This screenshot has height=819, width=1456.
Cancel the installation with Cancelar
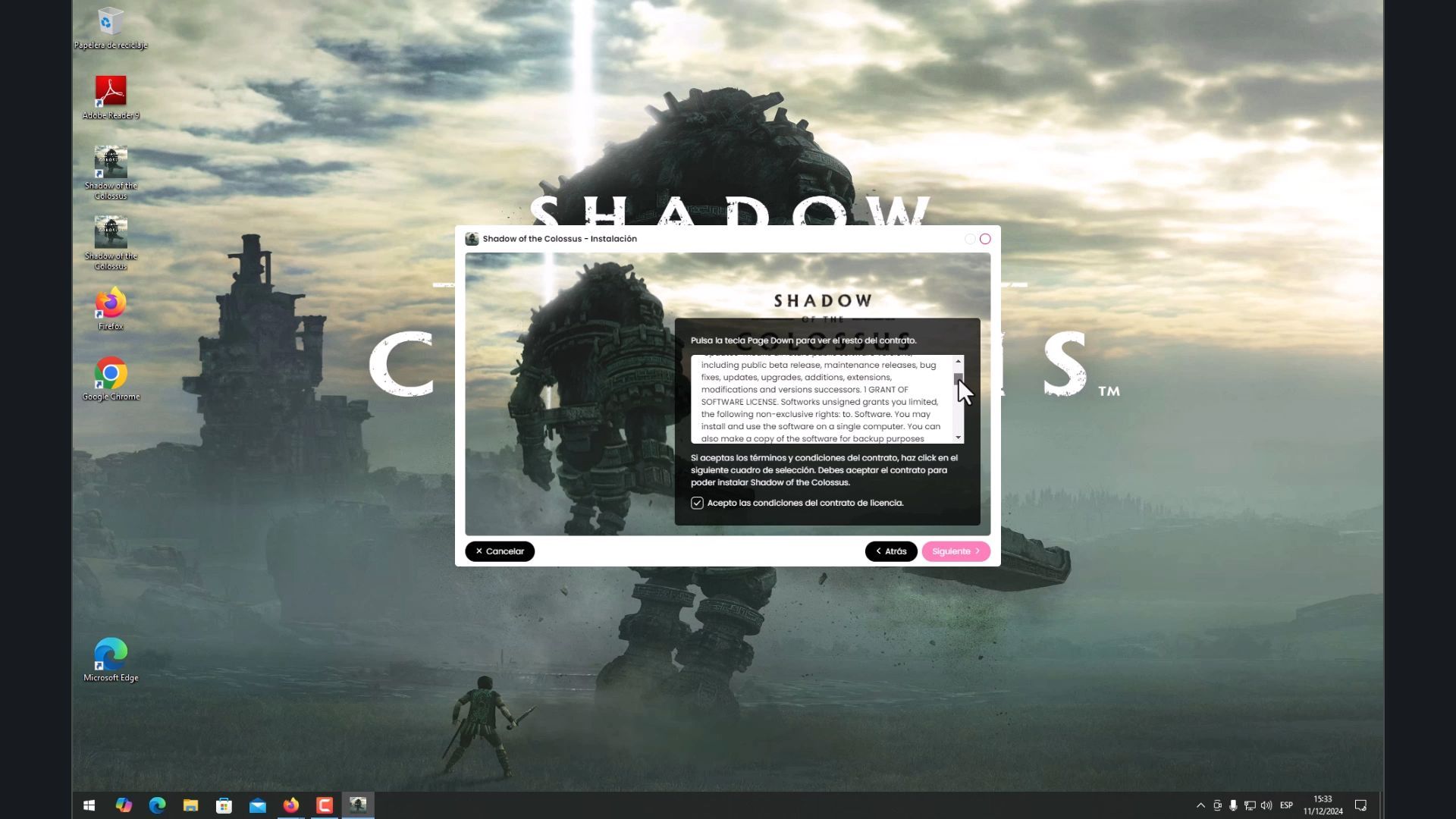click(500, 551)
